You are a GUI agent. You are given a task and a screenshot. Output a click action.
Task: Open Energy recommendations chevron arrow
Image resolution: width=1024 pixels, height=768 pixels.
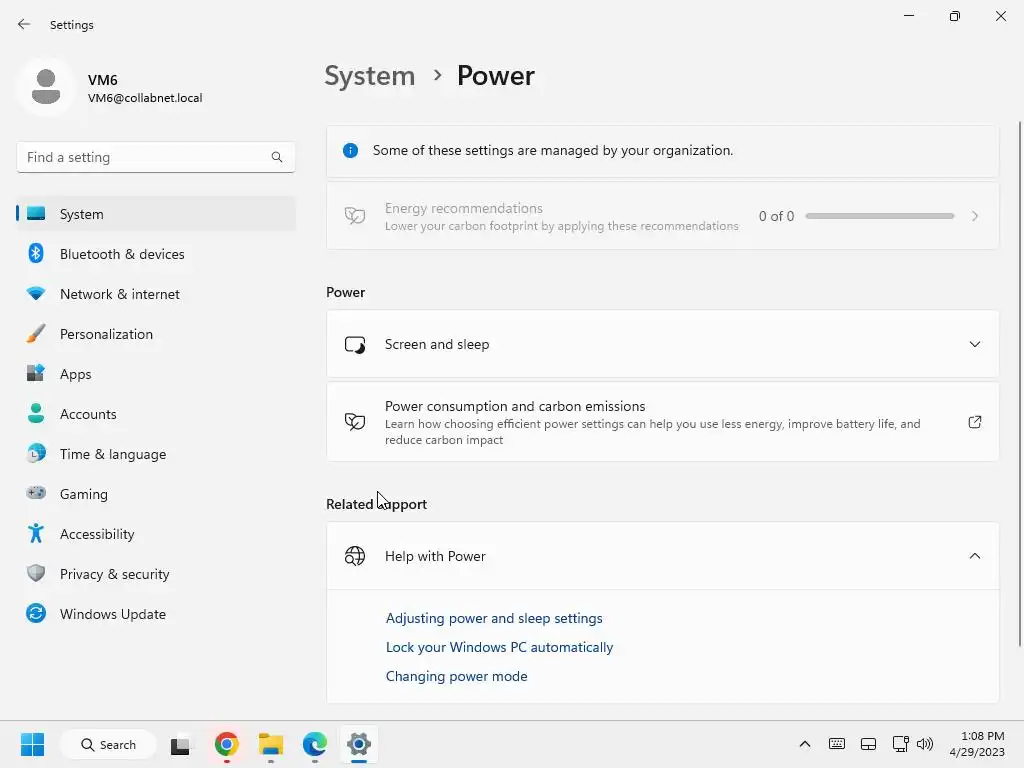[x=974, y=216]
